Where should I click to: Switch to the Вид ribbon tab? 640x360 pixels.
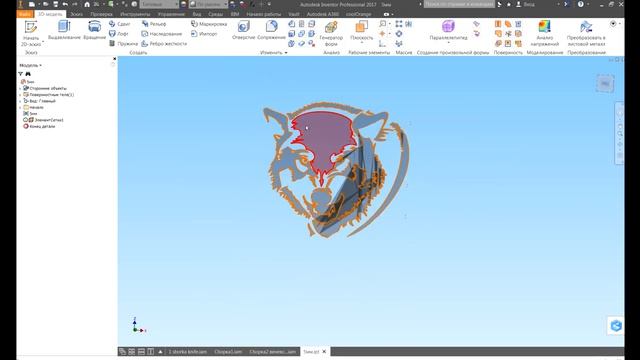196,14
